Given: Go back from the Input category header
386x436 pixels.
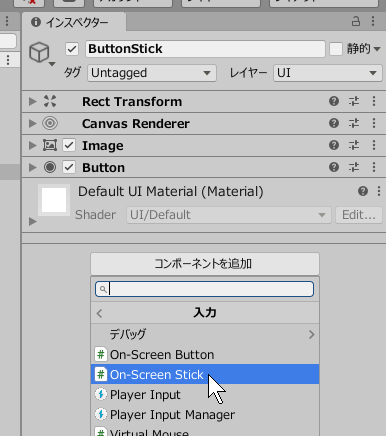Looking at the screenshot, I should click(x=99, y=313).
